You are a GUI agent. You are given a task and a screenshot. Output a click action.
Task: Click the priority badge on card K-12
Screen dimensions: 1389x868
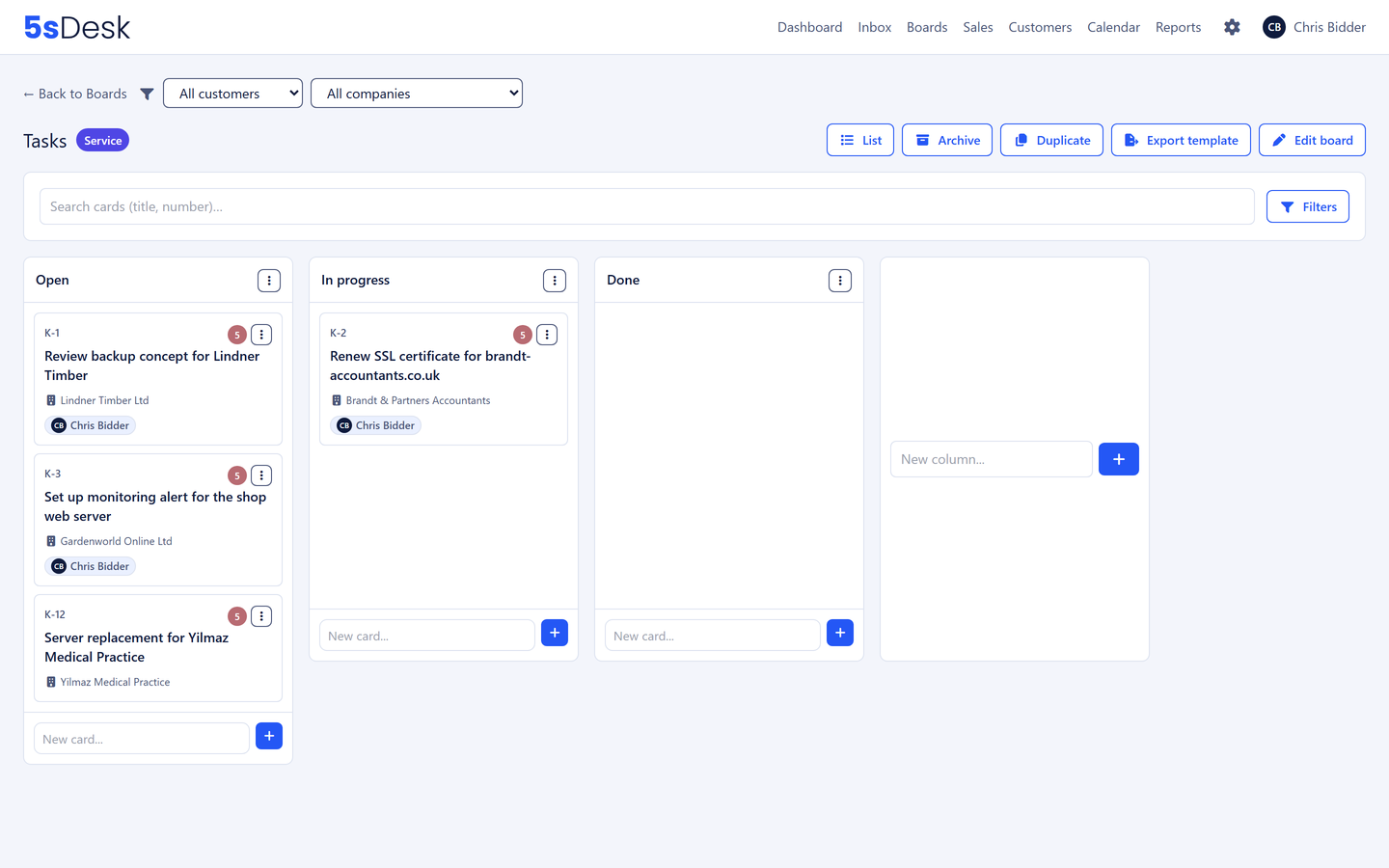[237, 616]
